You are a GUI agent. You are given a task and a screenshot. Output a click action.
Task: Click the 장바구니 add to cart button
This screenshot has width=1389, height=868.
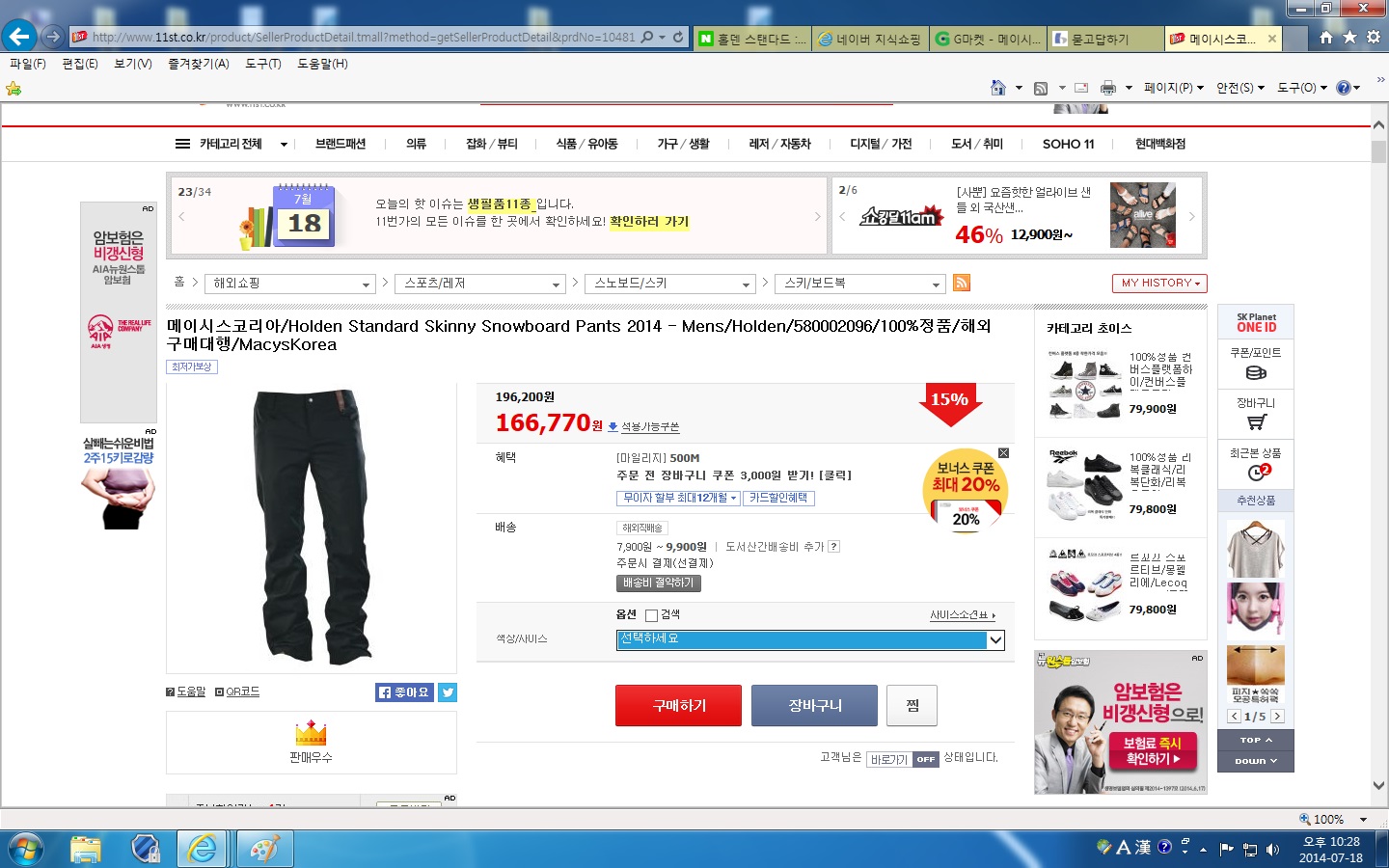(x=814, y=706)
